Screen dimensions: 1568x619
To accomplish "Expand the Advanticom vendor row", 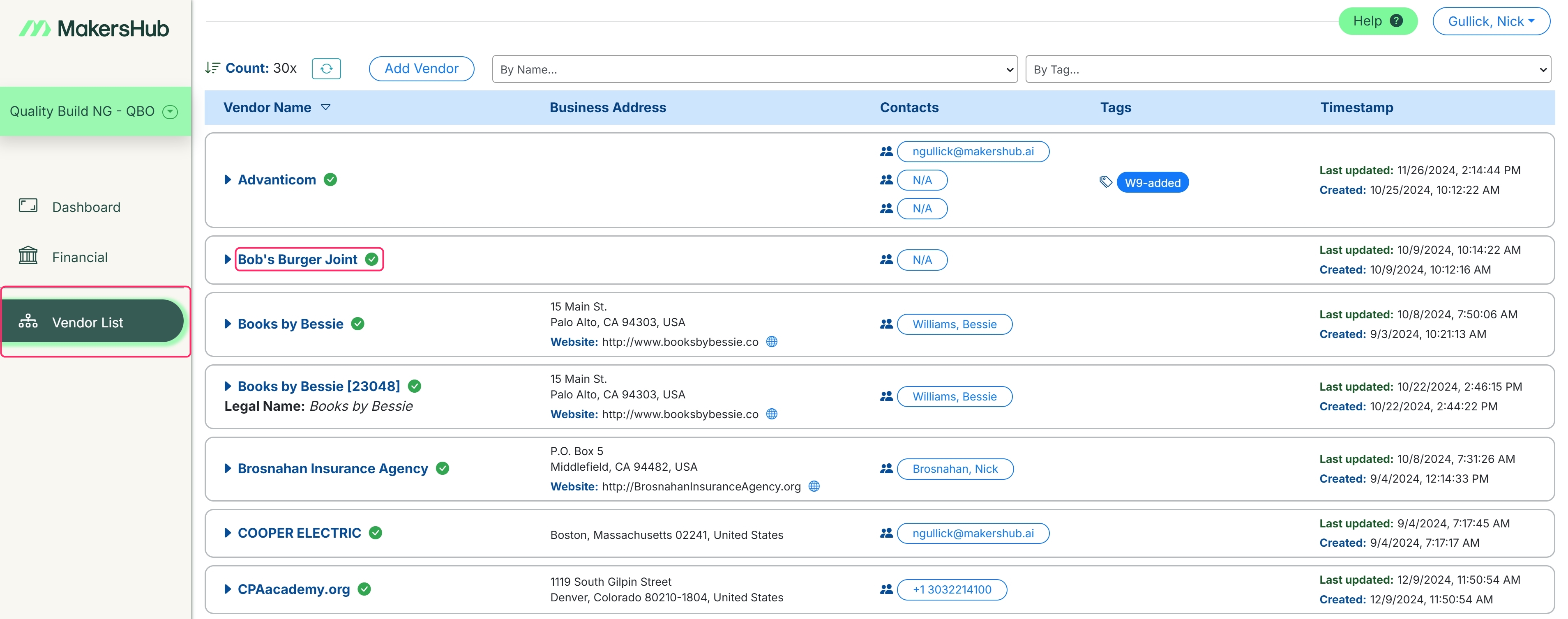I will point(228,179).
